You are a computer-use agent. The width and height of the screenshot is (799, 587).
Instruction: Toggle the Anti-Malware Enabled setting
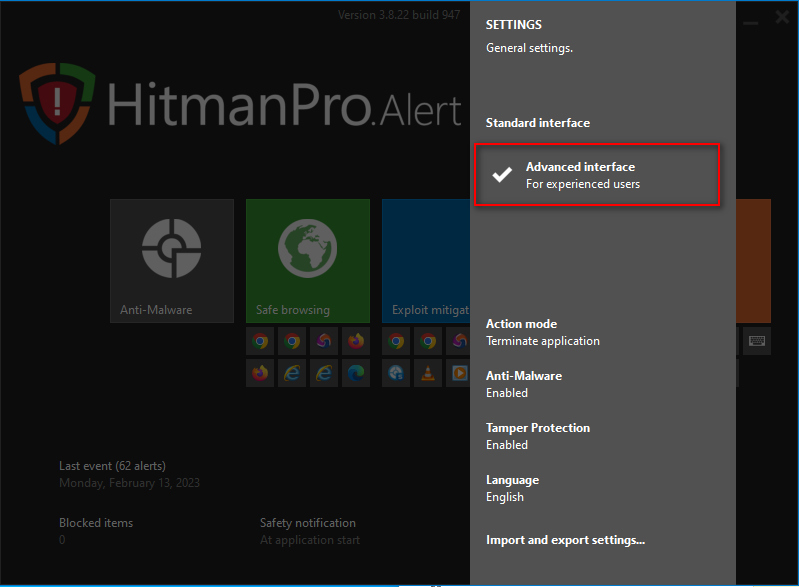(x=524, y=384)
